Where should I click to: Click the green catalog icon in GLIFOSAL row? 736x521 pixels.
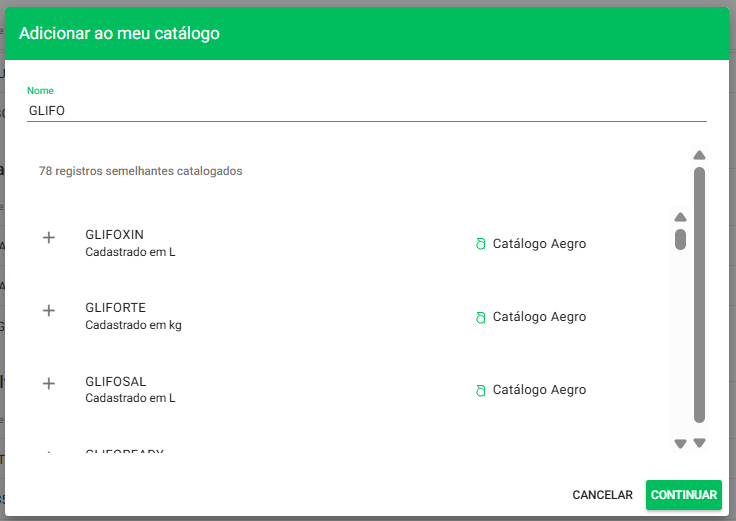coord(480,390)
